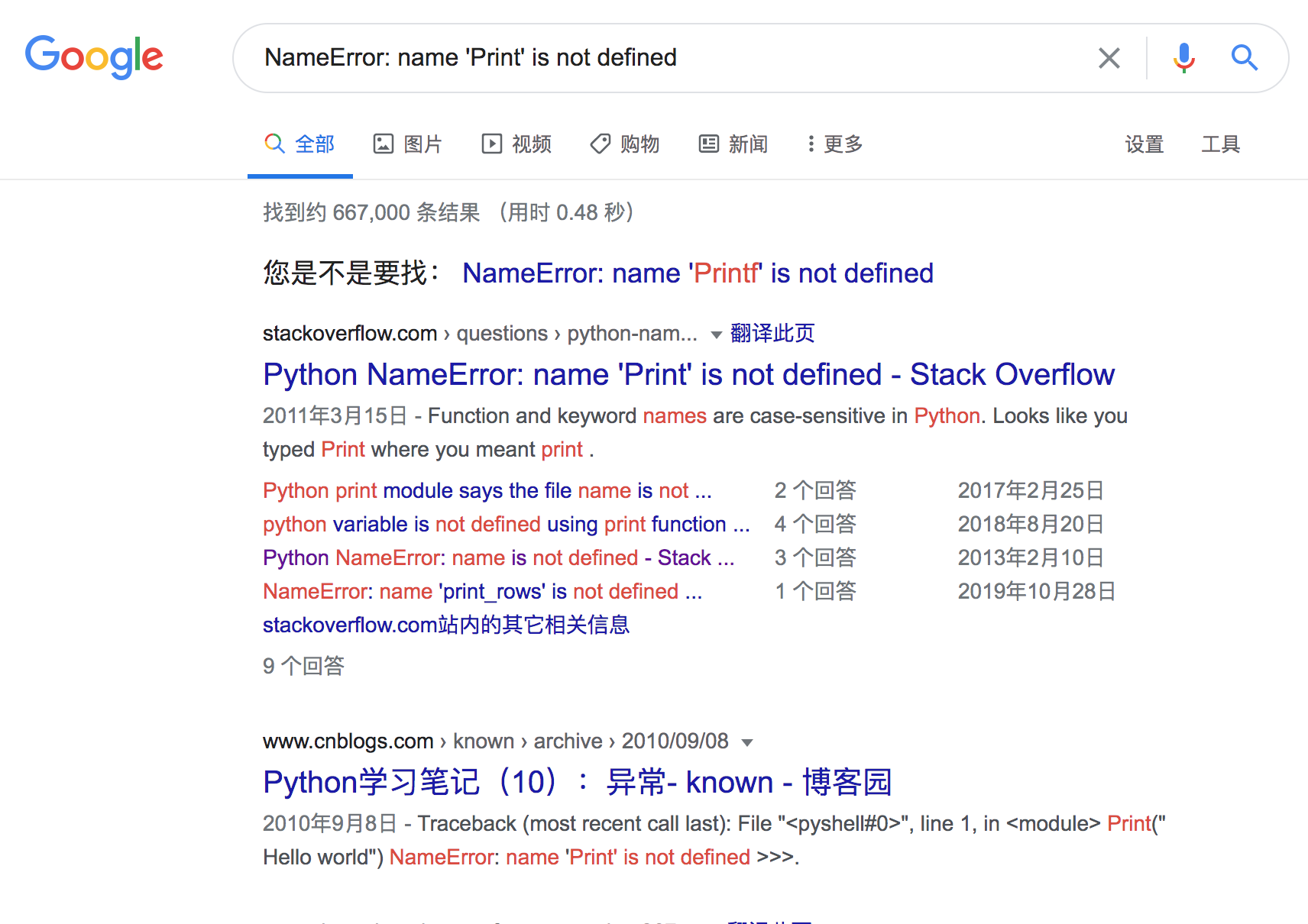Follow the 'Printf' spelling suggestion link
1308x924 pixels.
pos(698,273)
